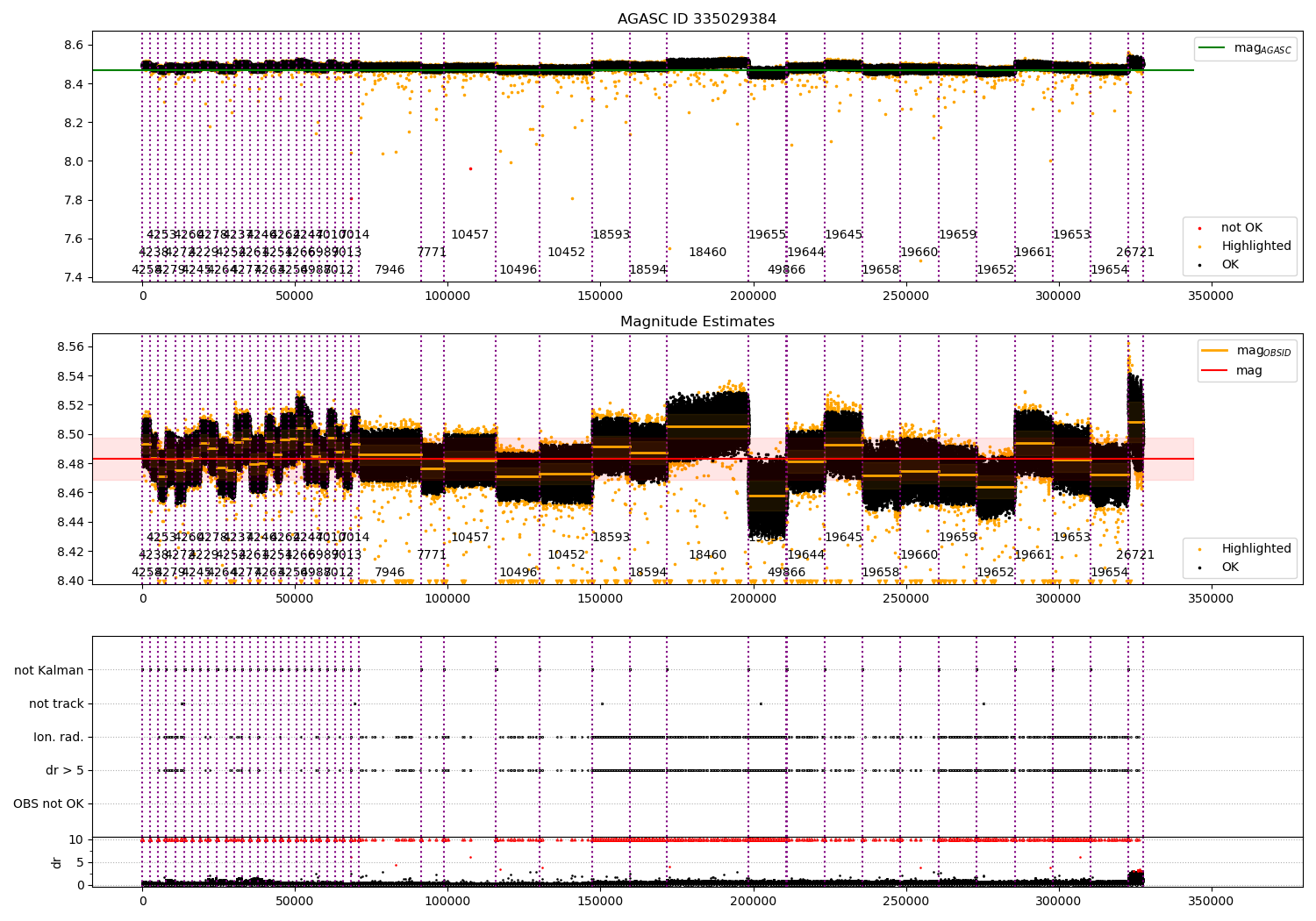
Task: Click the 8.52 y-axis tick of the middle plot
Action: (x=70, y=405)
